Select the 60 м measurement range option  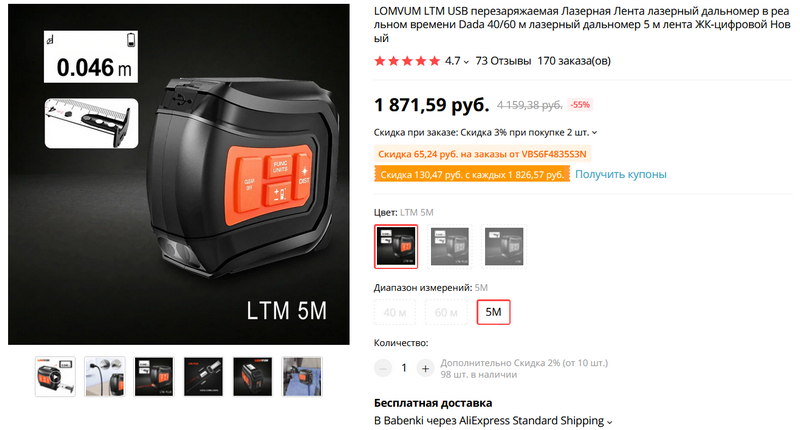click(446, 312)
